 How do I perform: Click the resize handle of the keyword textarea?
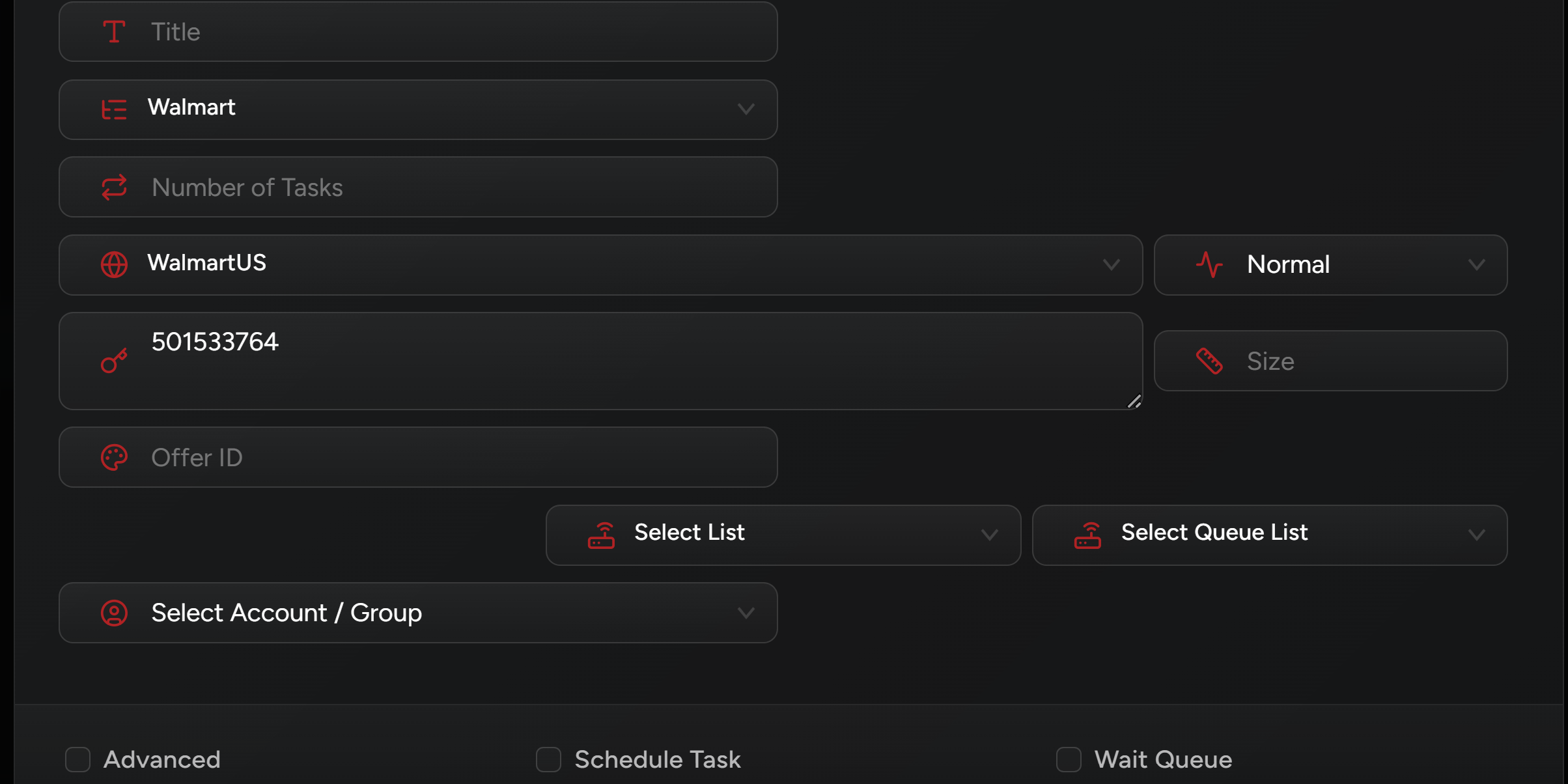point(1134,402)
